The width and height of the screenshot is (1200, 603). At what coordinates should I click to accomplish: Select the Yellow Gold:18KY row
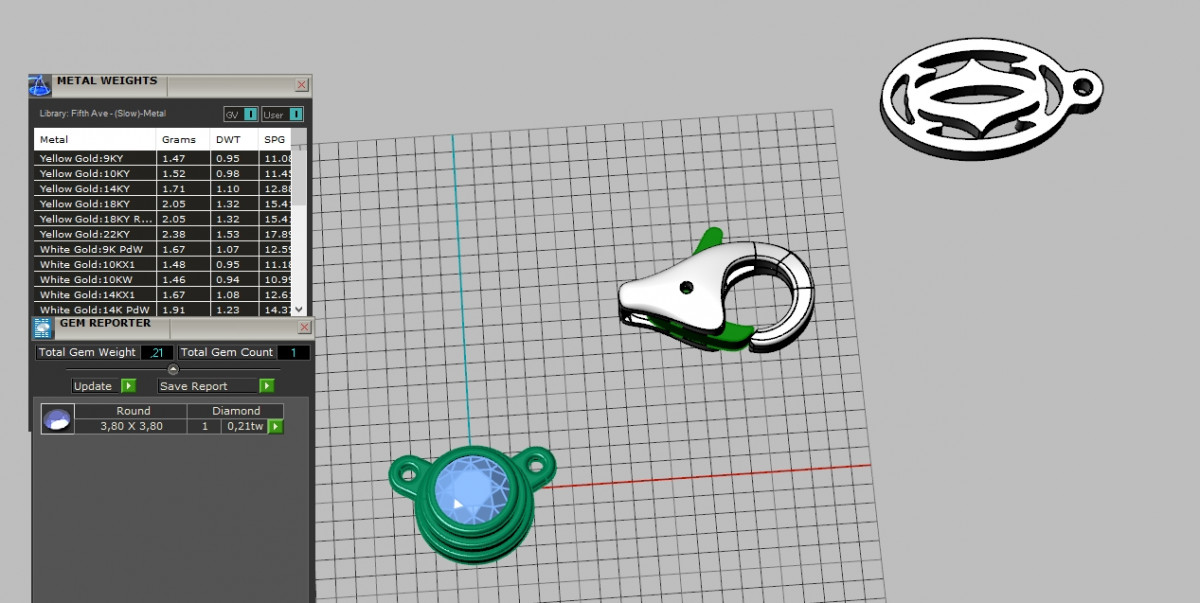pyautogui.click(x=163, y=203)
